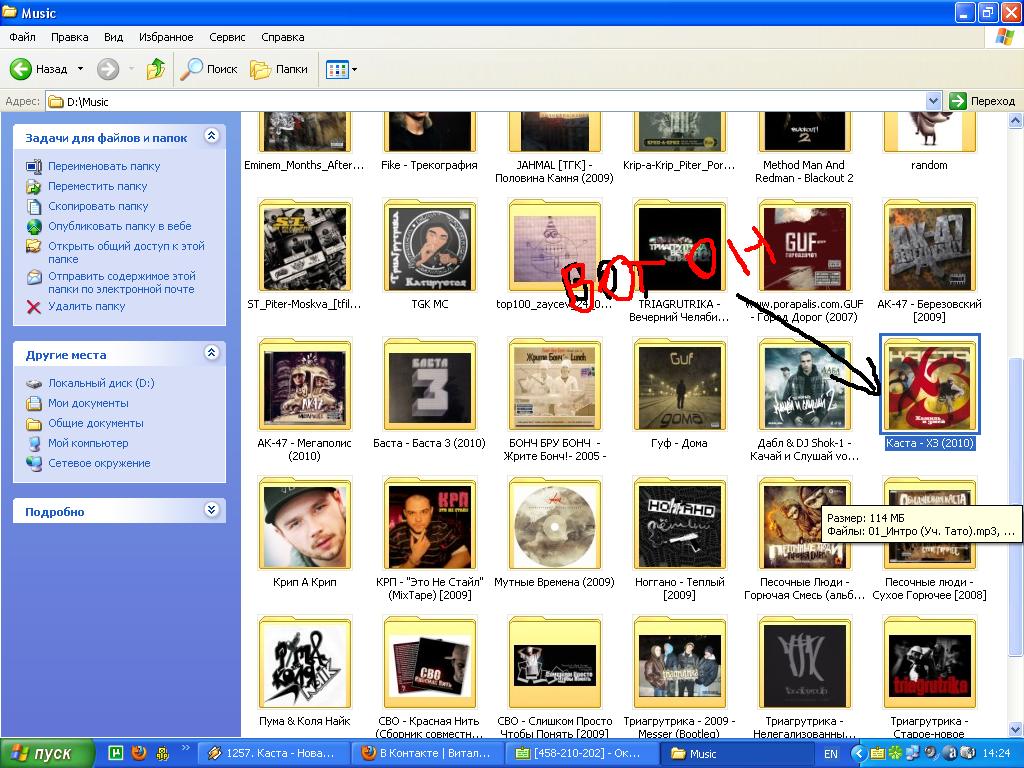
Task: Select АК-47 - Мегаполис (2010) folder
Action: click(304, 385)
